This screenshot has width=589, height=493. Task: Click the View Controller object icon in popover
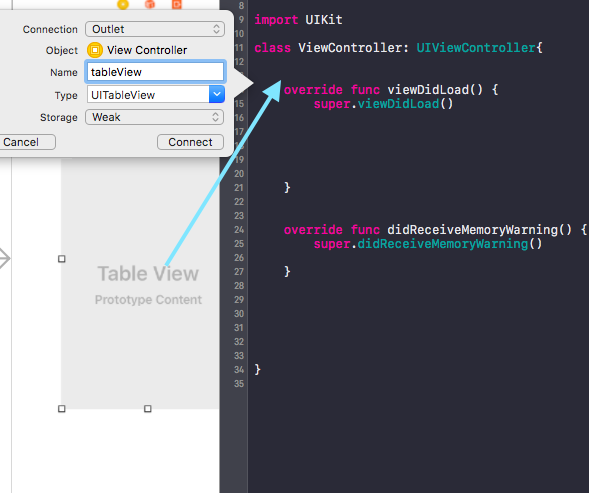pyautogui.click(x=95, y=50)
